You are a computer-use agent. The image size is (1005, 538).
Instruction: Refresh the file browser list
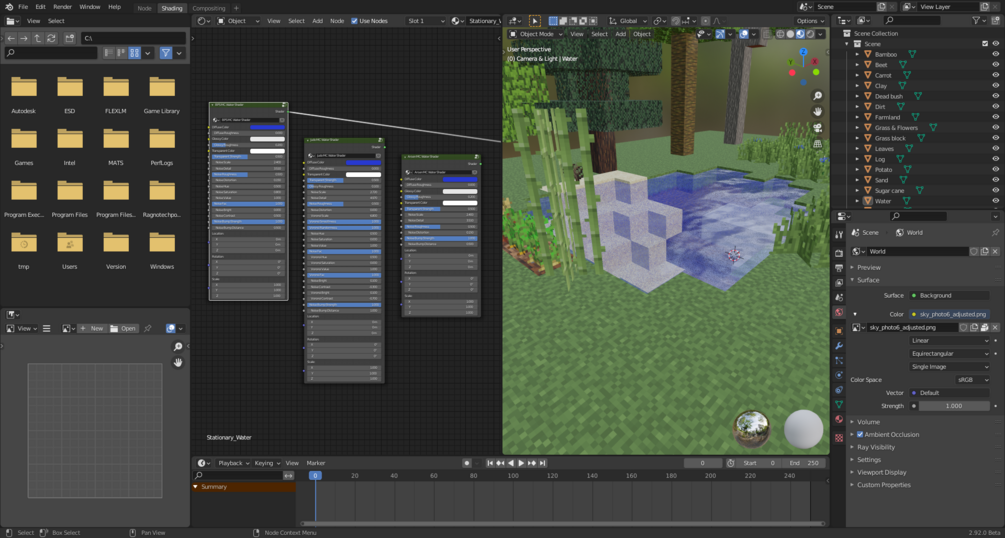[x=51, y=38]
